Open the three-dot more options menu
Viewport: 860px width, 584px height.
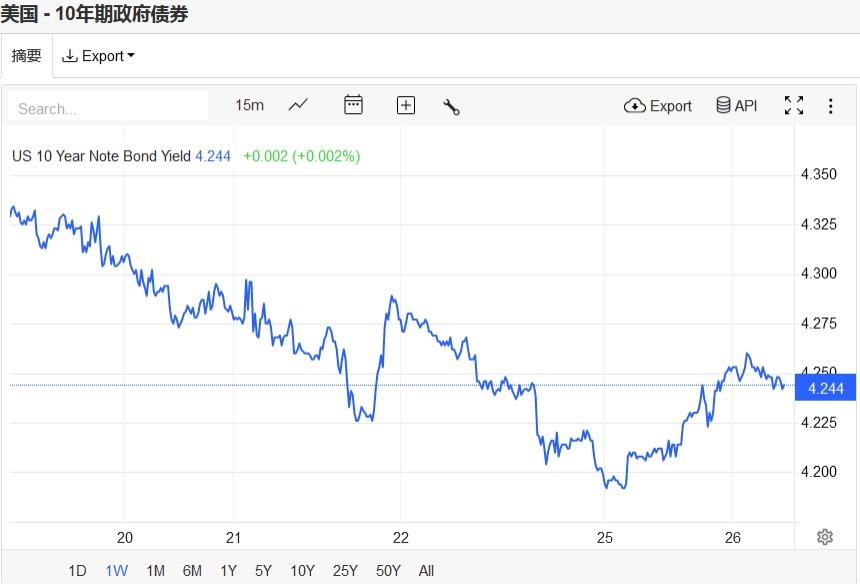coord(830,105)
